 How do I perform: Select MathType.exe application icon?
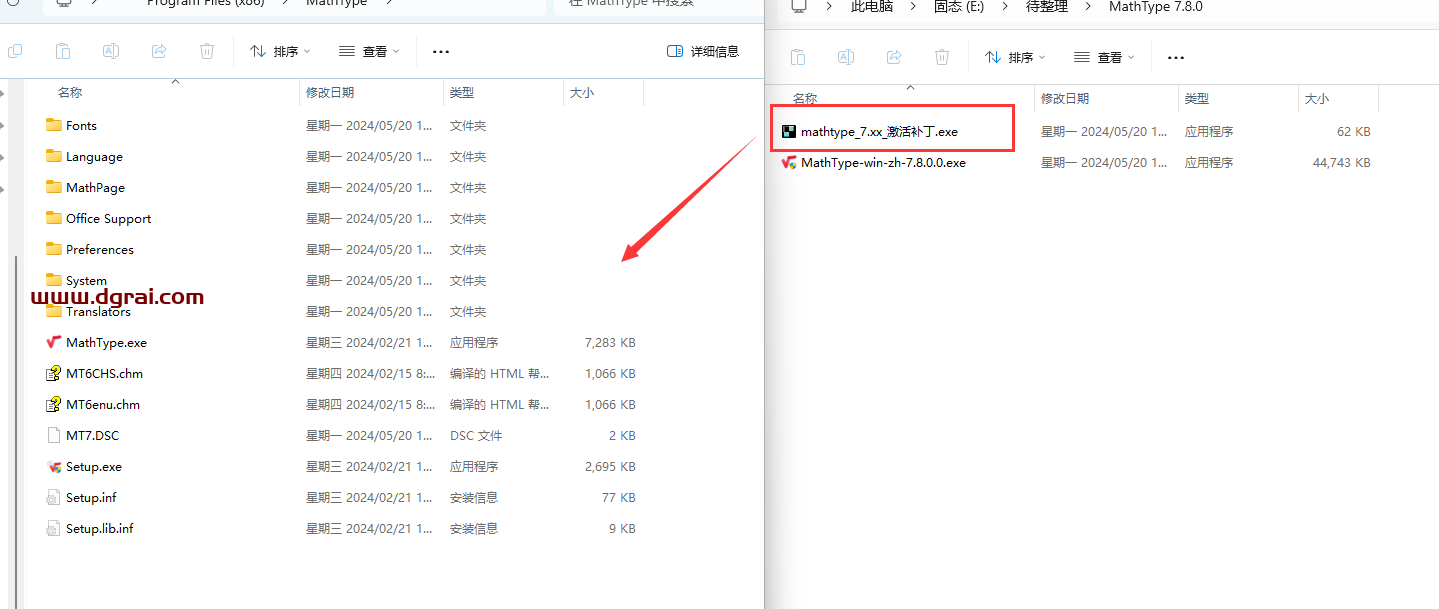coord(54,342)
